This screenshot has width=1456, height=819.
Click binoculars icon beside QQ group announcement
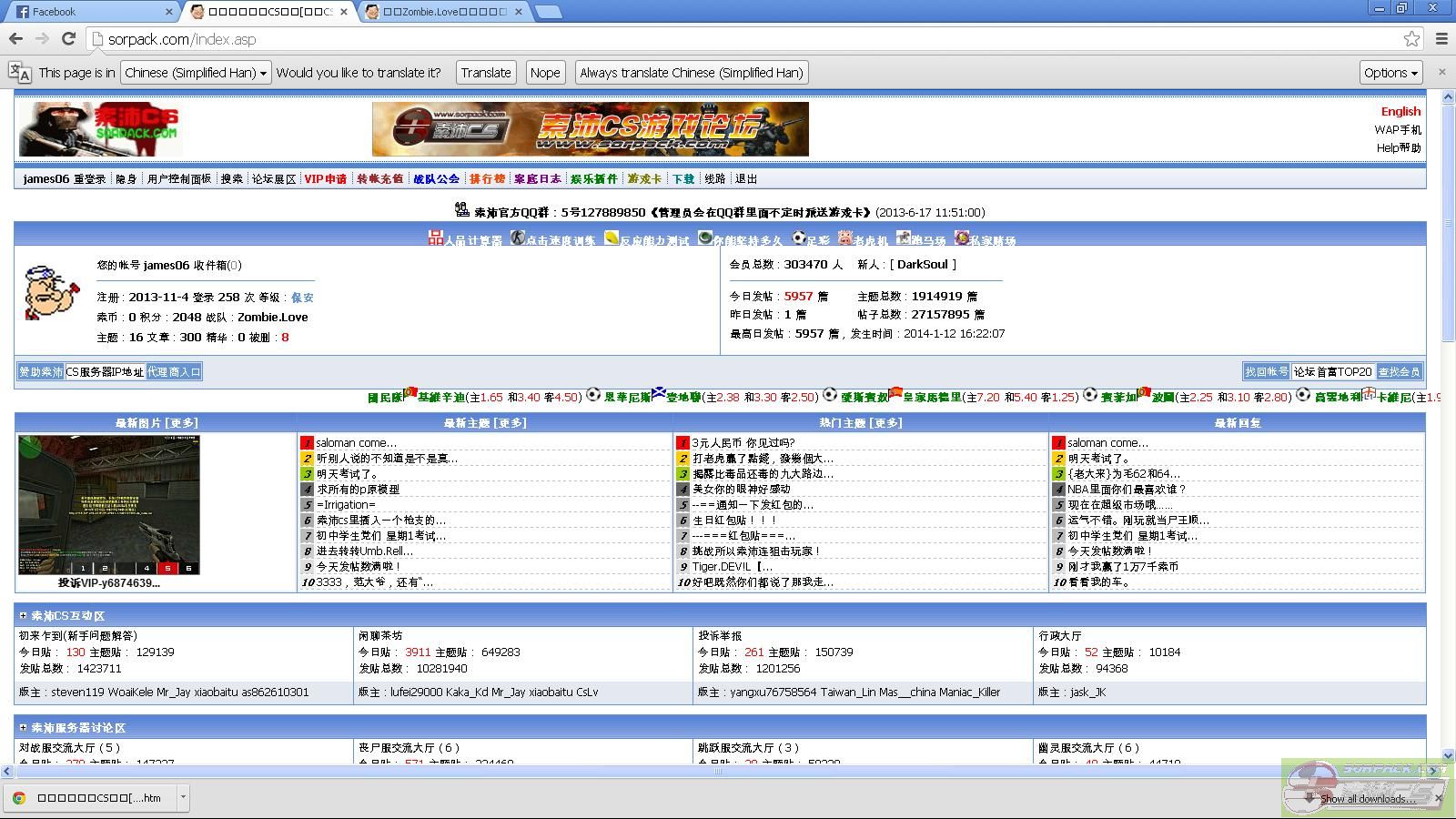[463, 212]
